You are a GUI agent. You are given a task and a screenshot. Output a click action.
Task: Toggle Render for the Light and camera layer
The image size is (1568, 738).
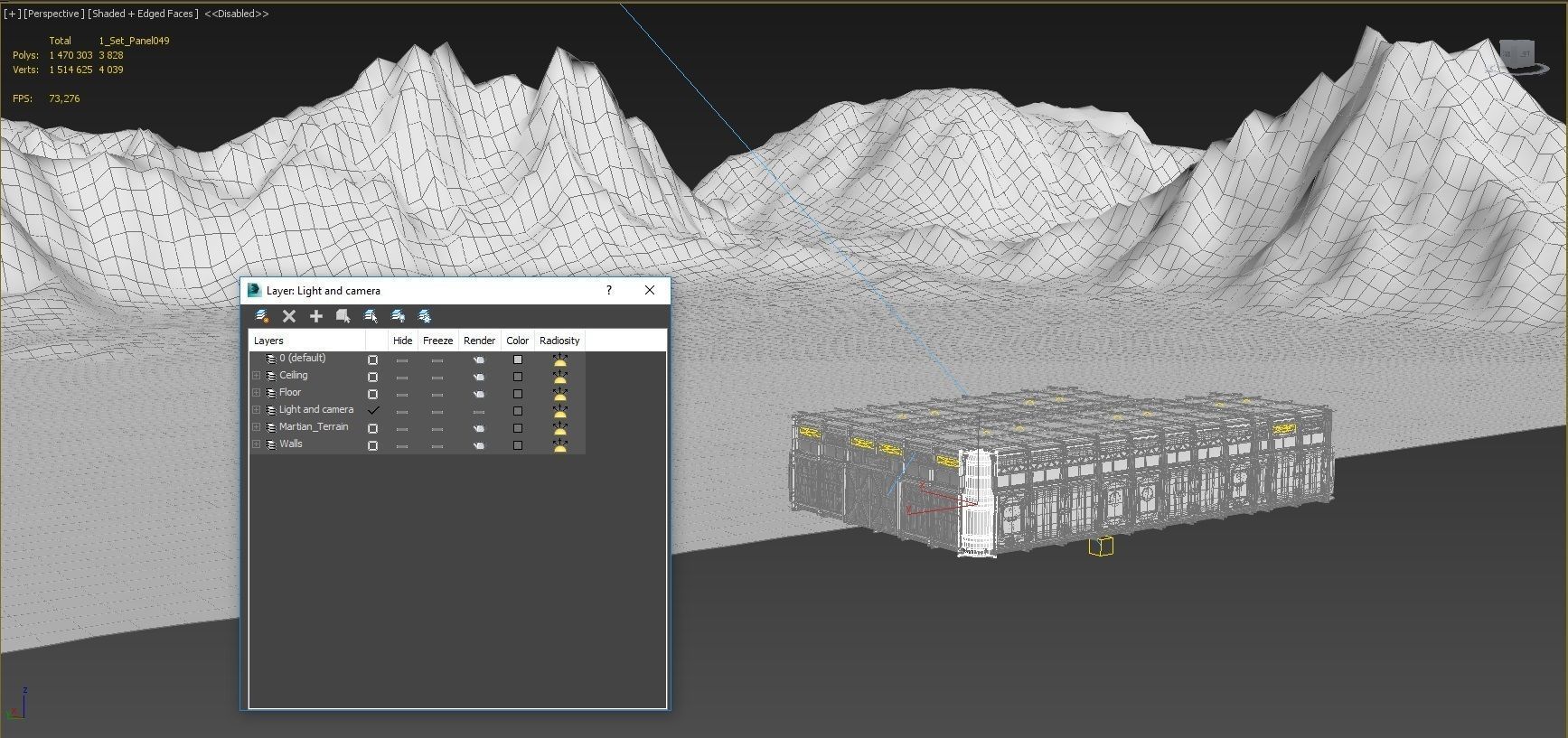click(479, 412)
